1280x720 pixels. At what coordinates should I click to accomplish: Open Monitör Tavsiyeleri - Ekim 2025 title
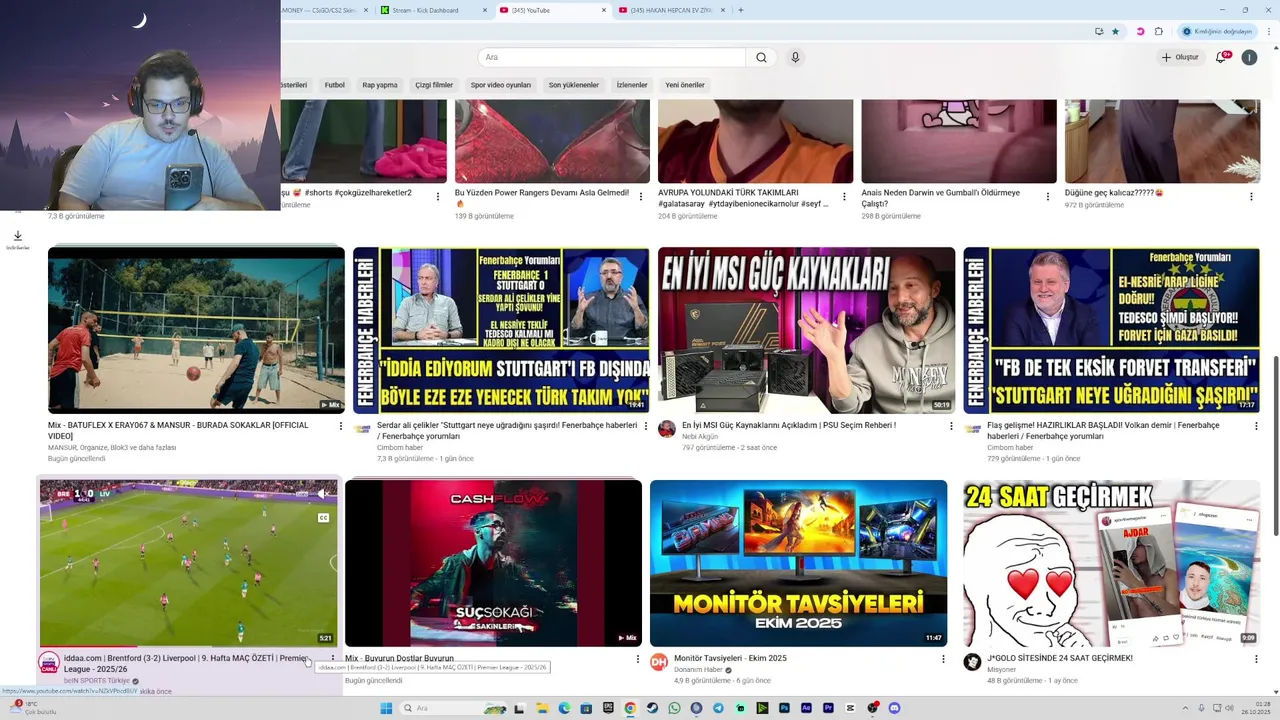coord(730,658)
